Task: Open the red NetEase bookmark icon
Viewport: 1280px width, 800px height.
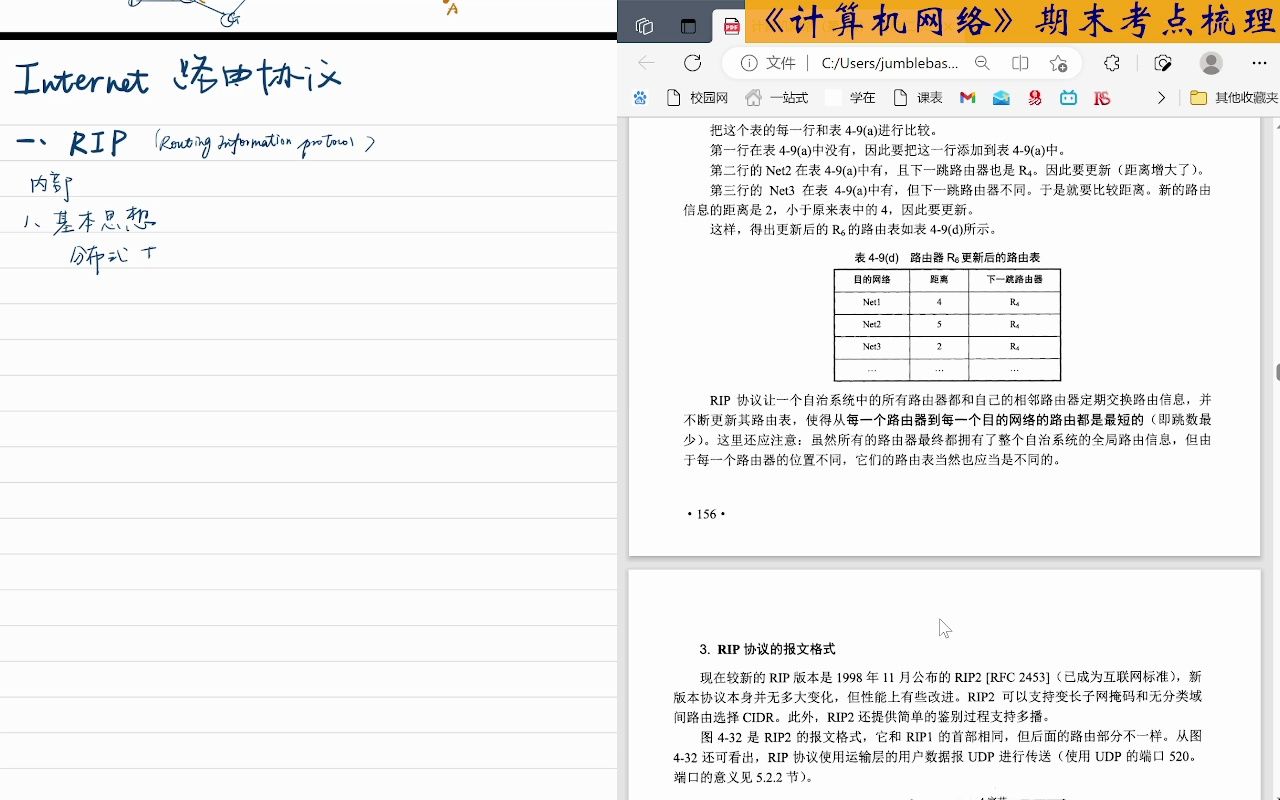Action: pos(1035,97)
